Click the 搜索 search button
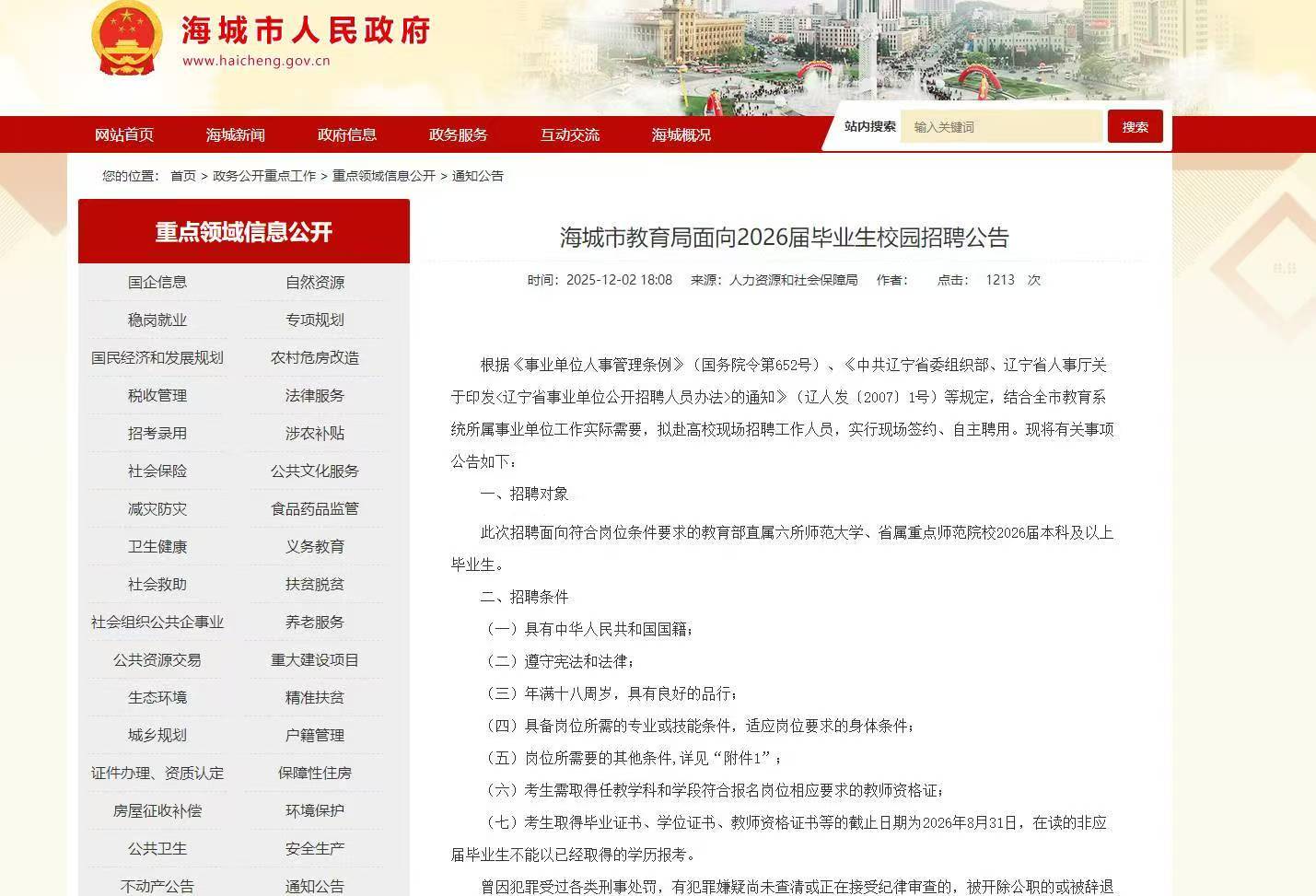Viewport: 1316px width, 896px height. click(x=1135, y=126)
